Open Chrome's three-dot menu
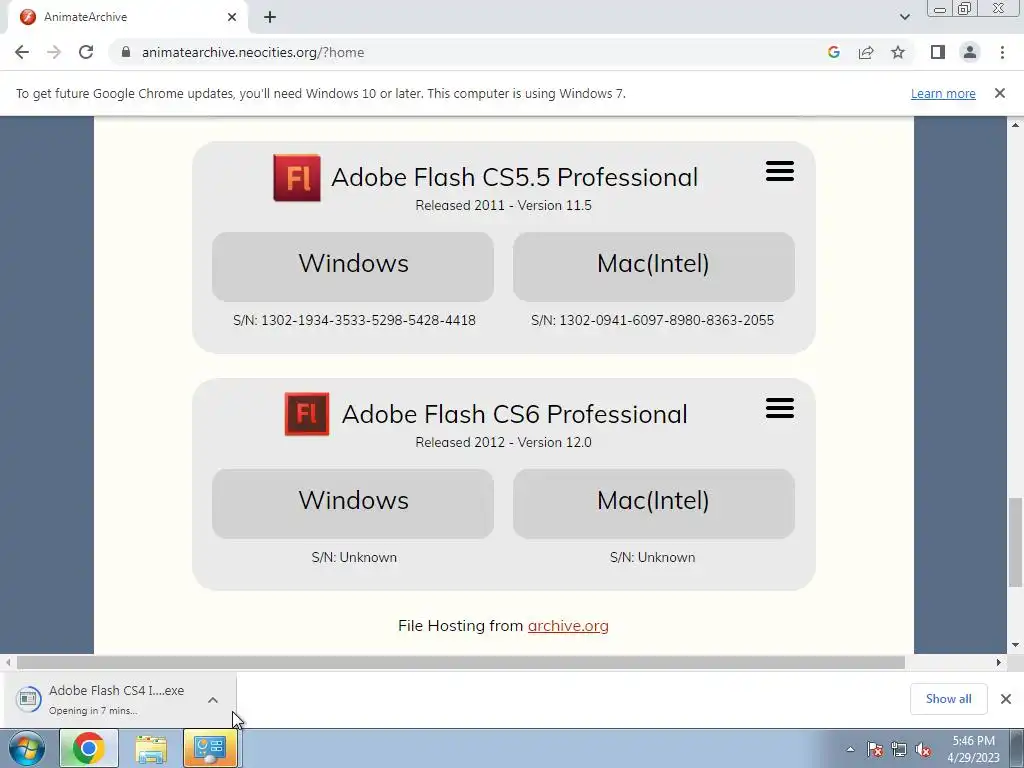Image resolution: width=1024 pixels, height=768 pixels. tap(1002, 52)
